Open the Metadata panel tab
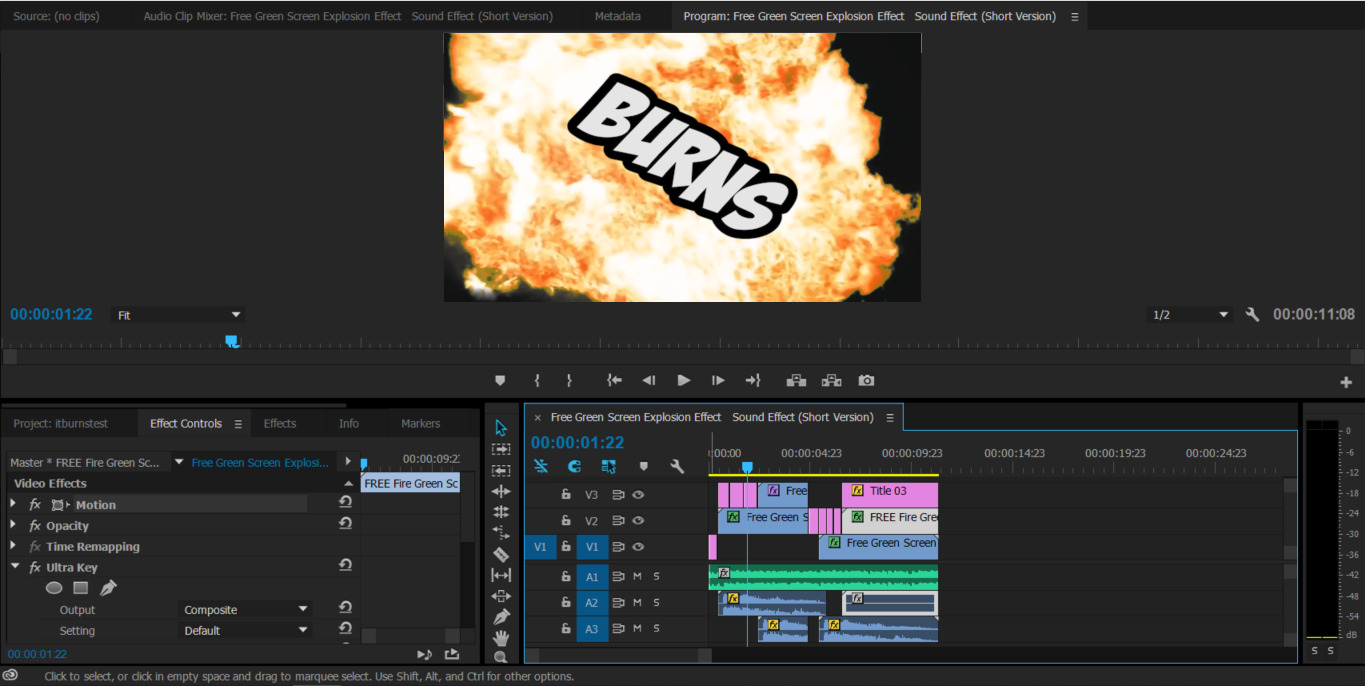Viewport: 1365px width, 686px height. tap(617, 16)
